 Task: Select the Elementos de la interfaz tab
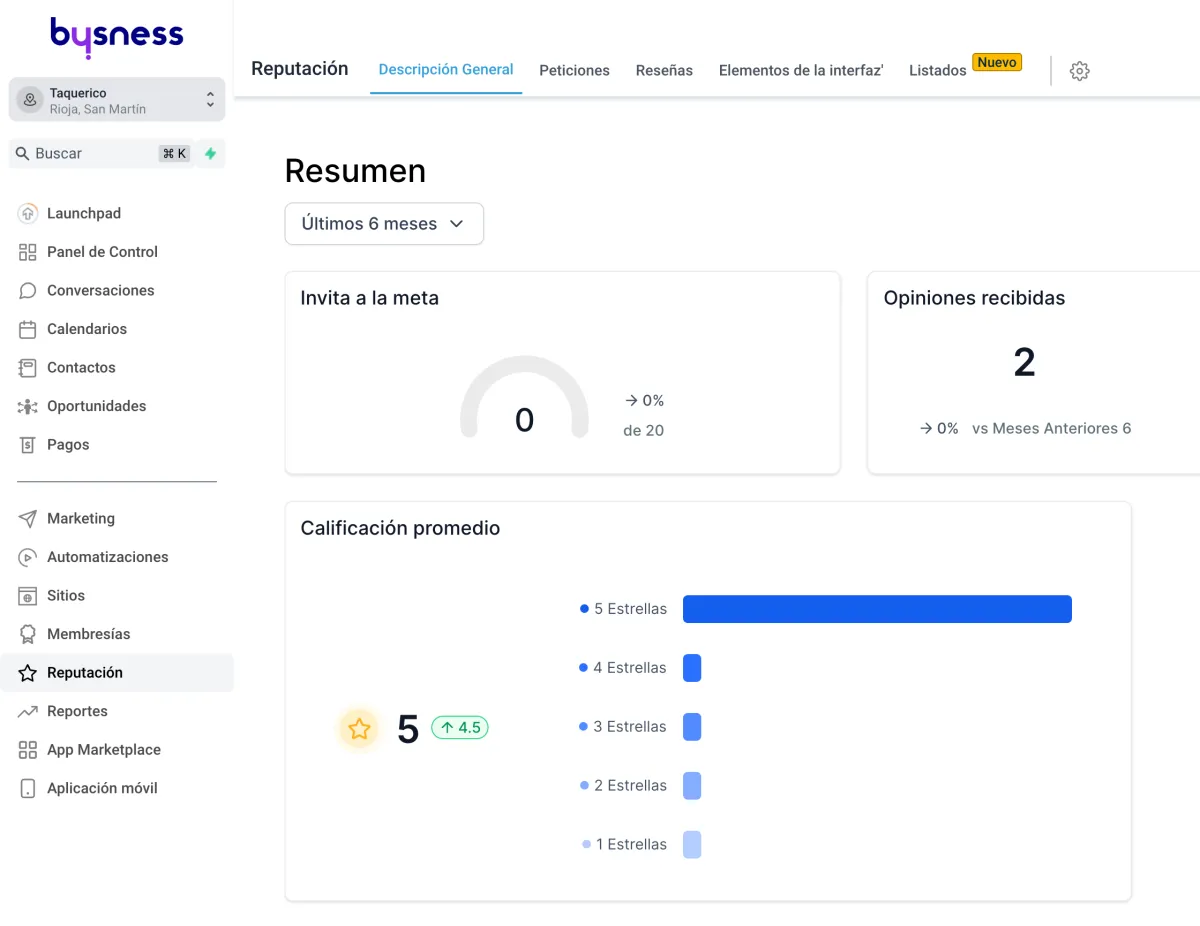point(800,71)
